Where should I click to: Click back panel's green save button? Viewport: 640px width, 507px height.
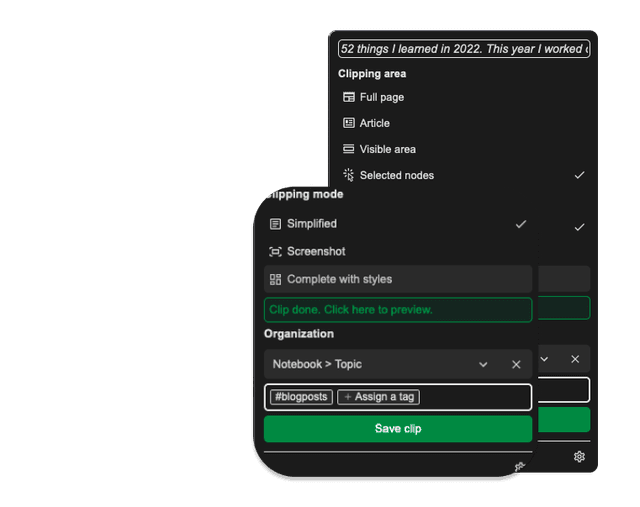[564, 420]
